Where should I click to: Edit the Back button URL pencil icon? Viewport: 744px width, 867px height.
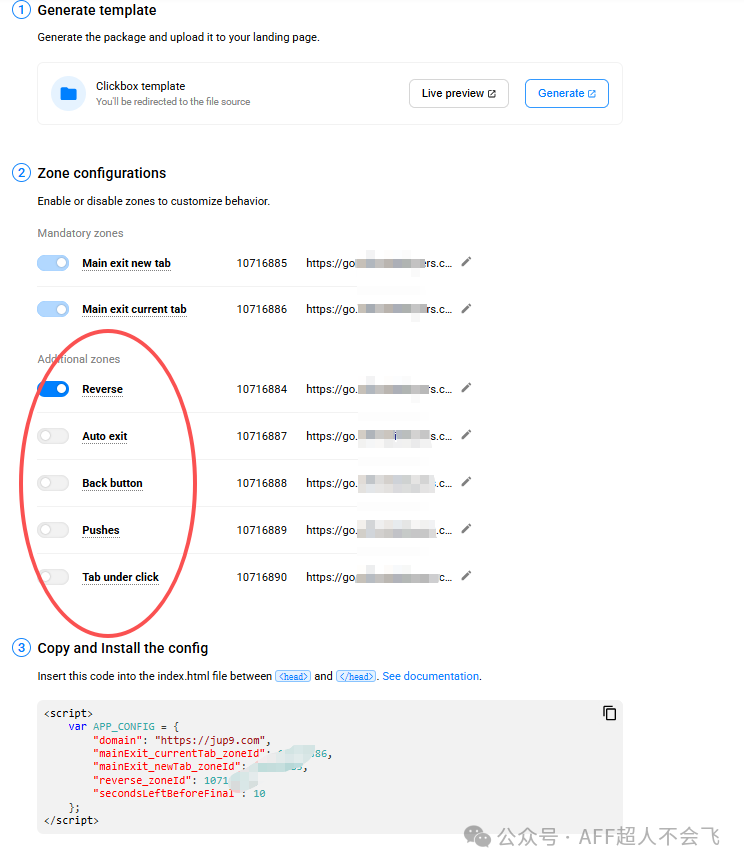coord(467,482)
